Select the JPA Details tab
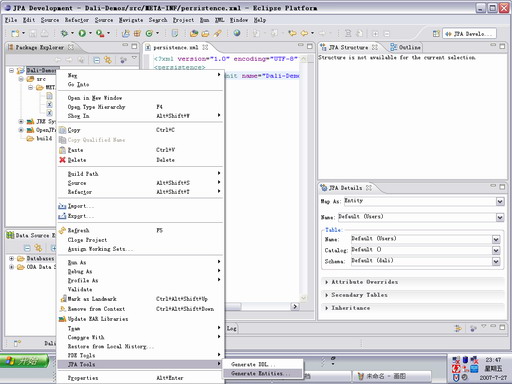Viewport: 512px width, 384px height. pyautogui.click(x=346, y=188)
